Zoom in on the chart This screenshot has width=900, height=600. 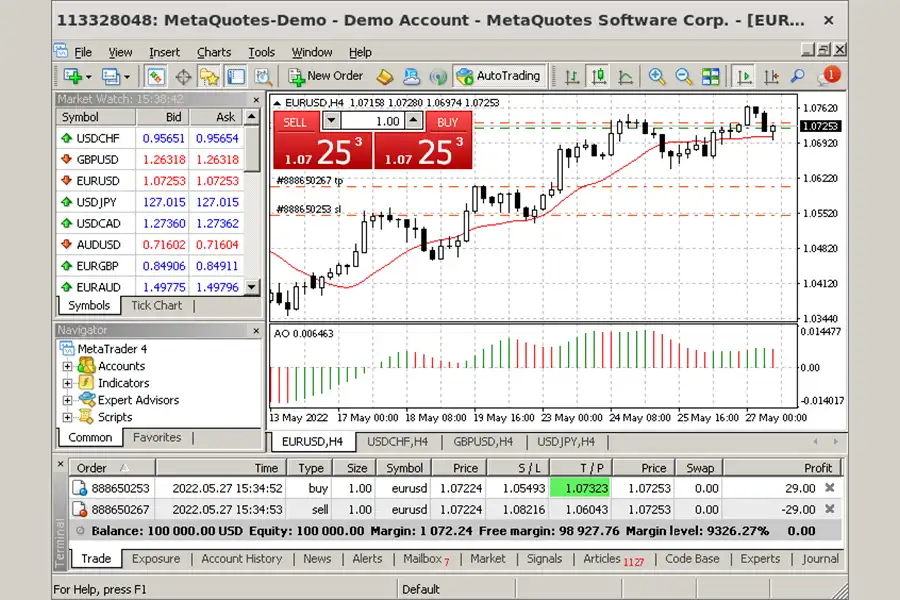657,76
